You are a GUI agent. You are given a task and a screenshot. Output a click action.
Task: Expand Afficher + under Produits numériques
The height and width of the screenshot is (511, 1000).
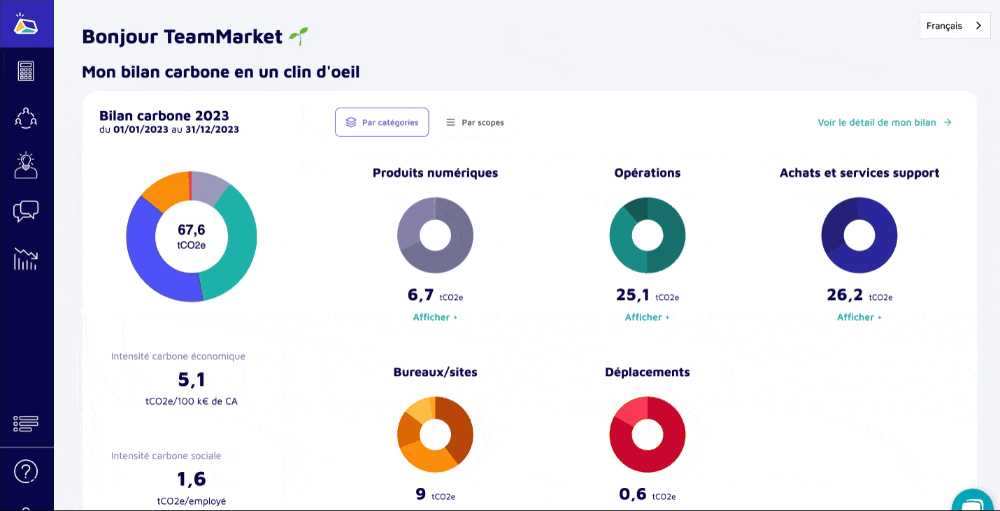point(435,317)
